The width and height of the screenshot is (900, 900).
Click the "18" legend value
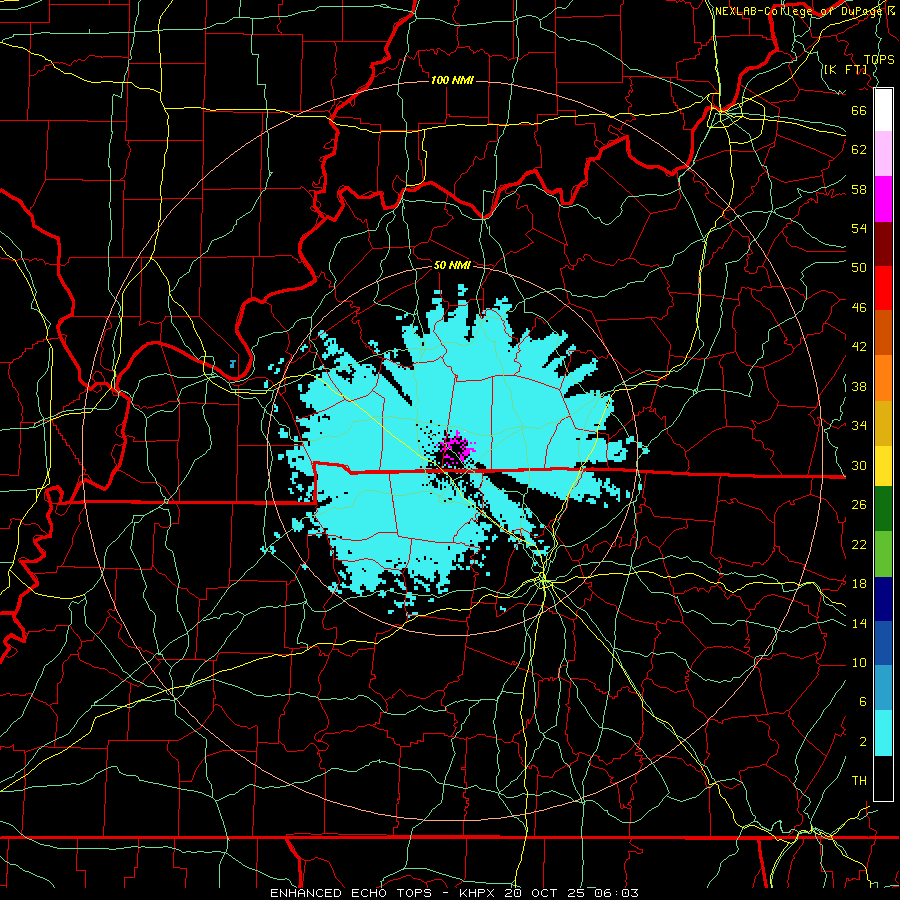[x=859, y=584]
